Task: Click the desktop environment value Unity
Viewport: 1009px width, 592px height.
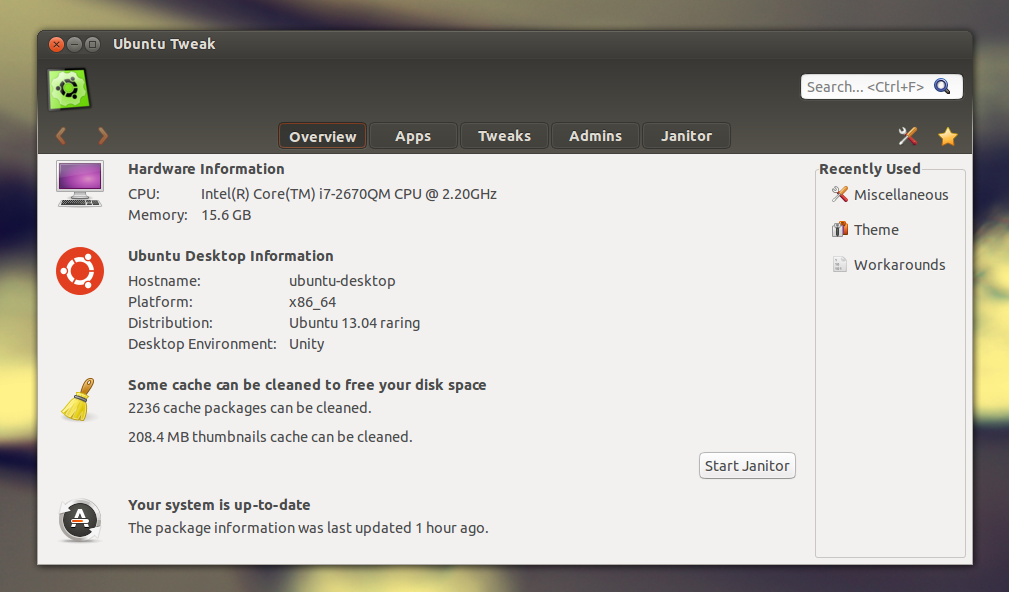Action: tap(306, 344)
